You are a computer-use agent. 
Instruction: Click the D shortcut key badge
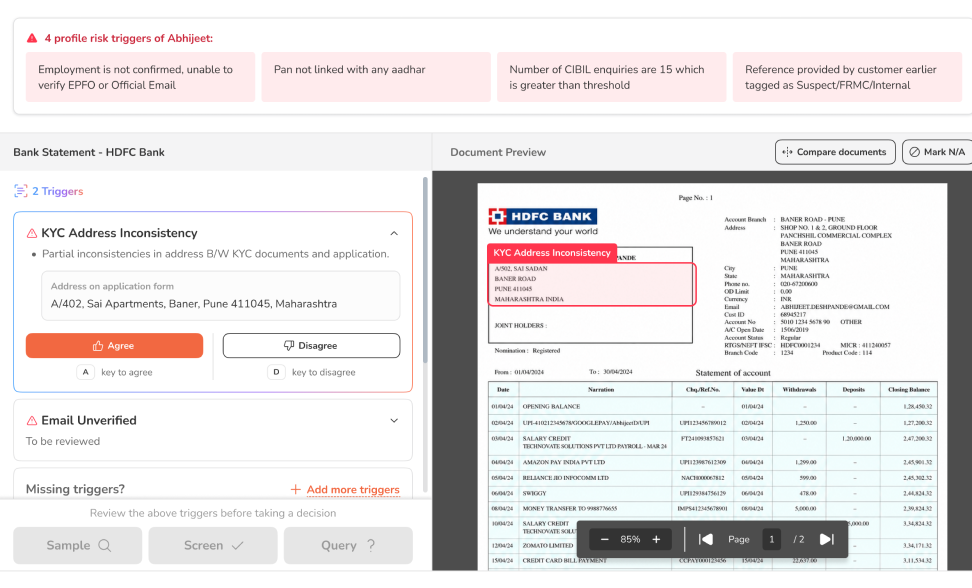276,372
